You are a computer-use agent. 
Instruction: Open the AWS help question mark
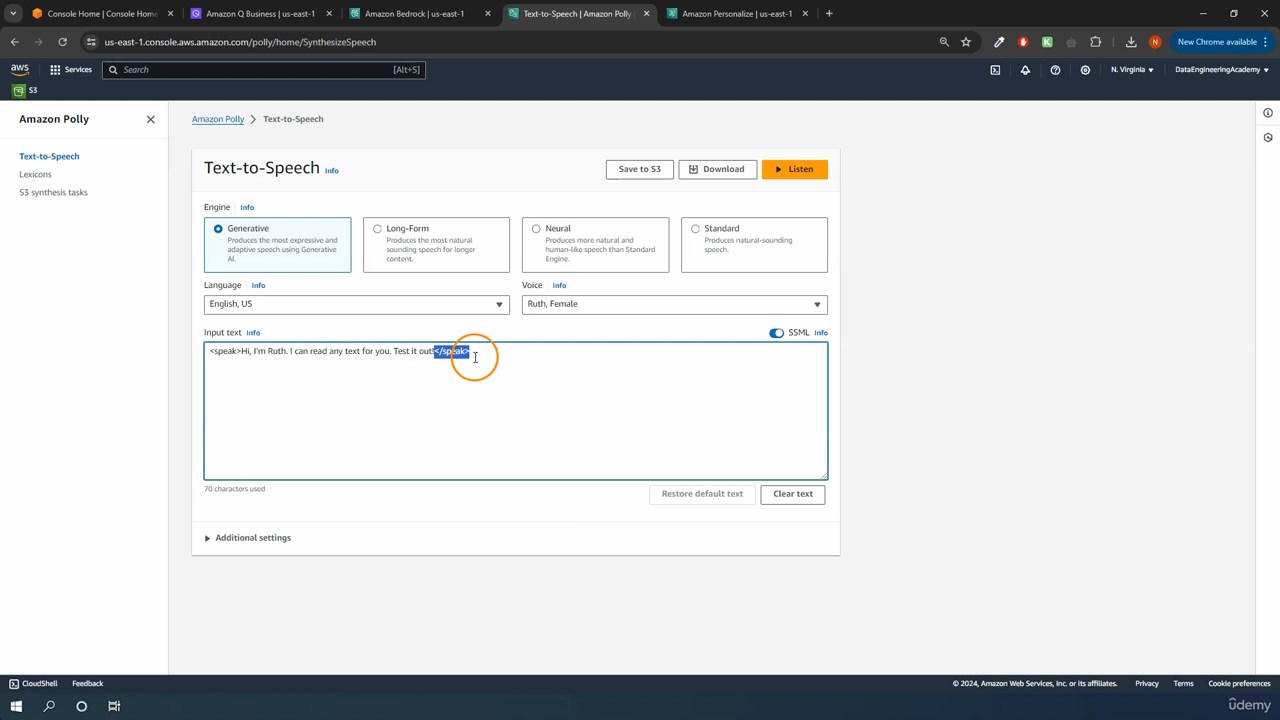pos(1055,70)
